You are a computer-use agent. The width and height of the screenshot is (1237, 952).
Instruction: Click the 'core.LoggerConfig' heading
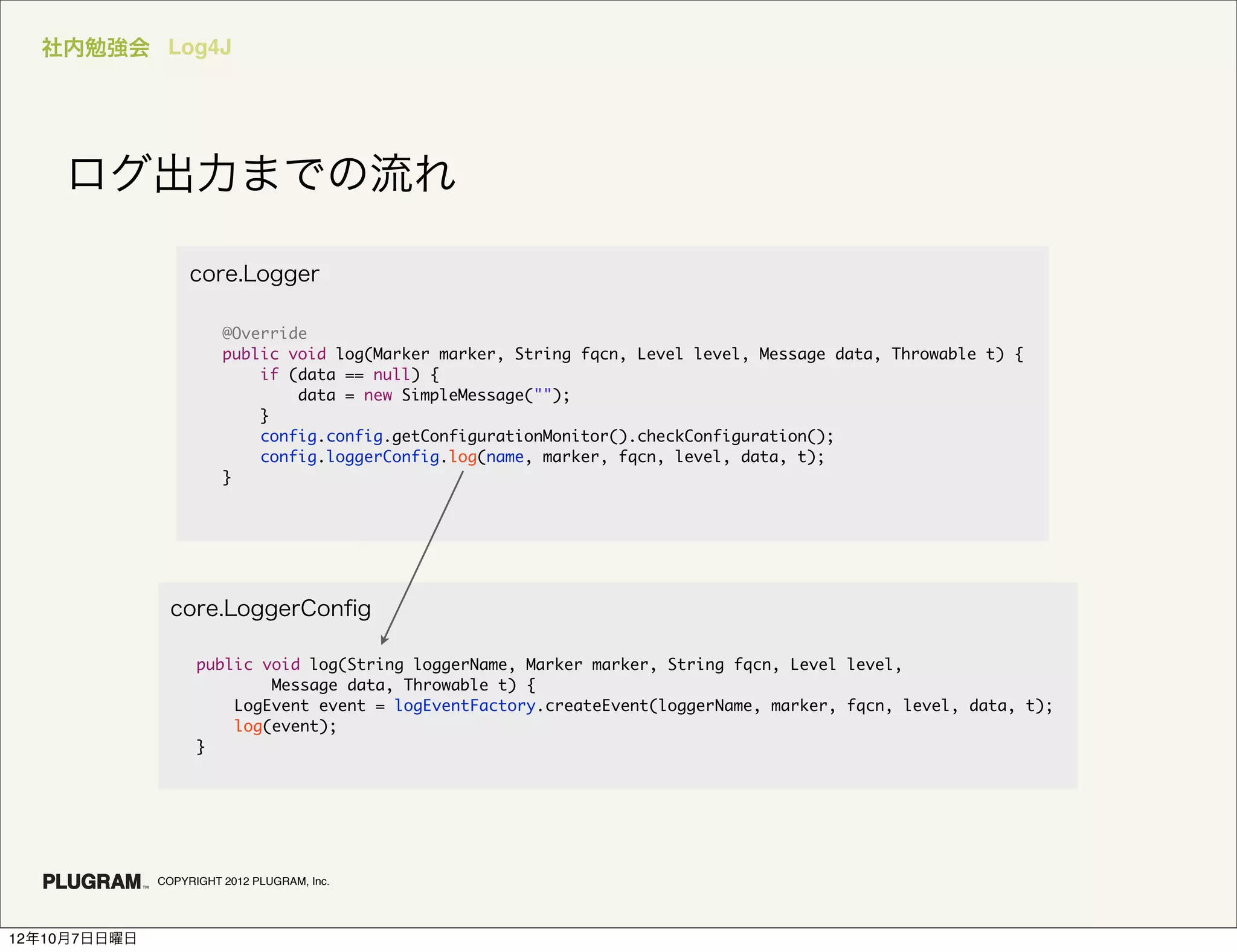point(271,609)
